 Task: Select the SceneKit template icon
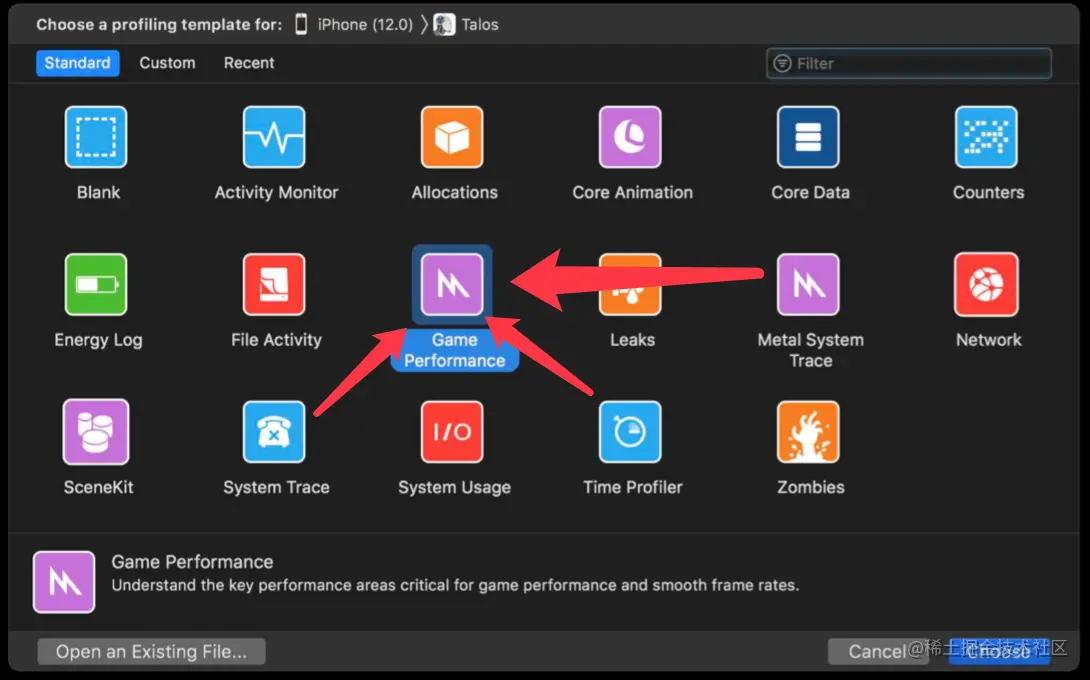(96, 432)
